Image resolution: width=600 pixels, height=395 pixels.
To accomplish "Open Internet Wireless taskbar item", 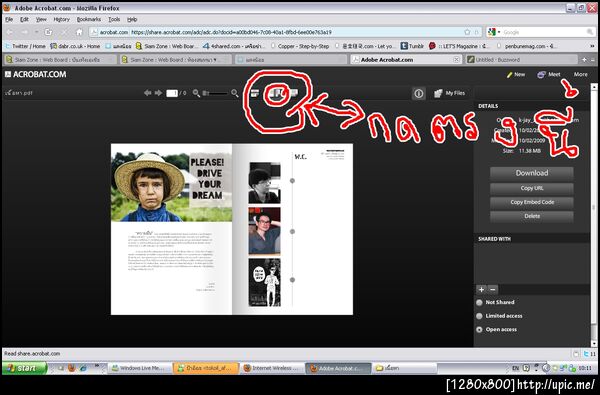I will pos(272,368).
